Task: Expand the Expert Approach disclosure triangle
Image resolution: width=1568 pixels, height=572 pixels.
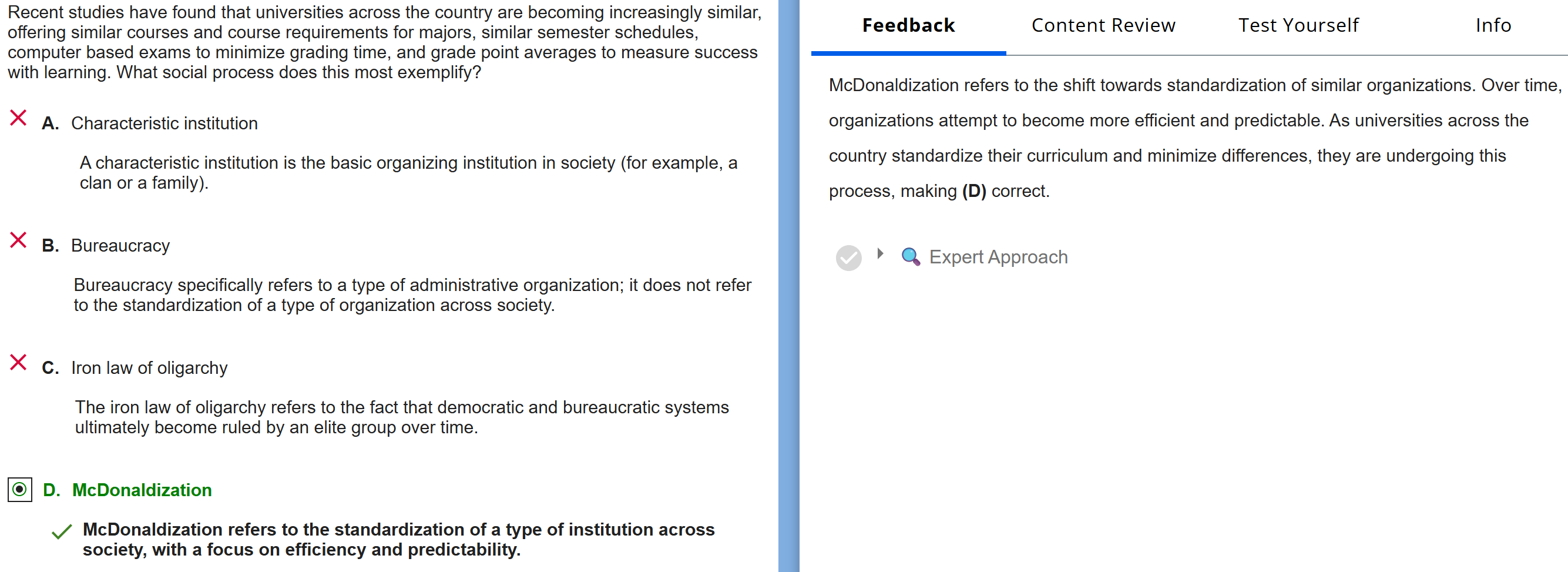Action: coord(879,253)
